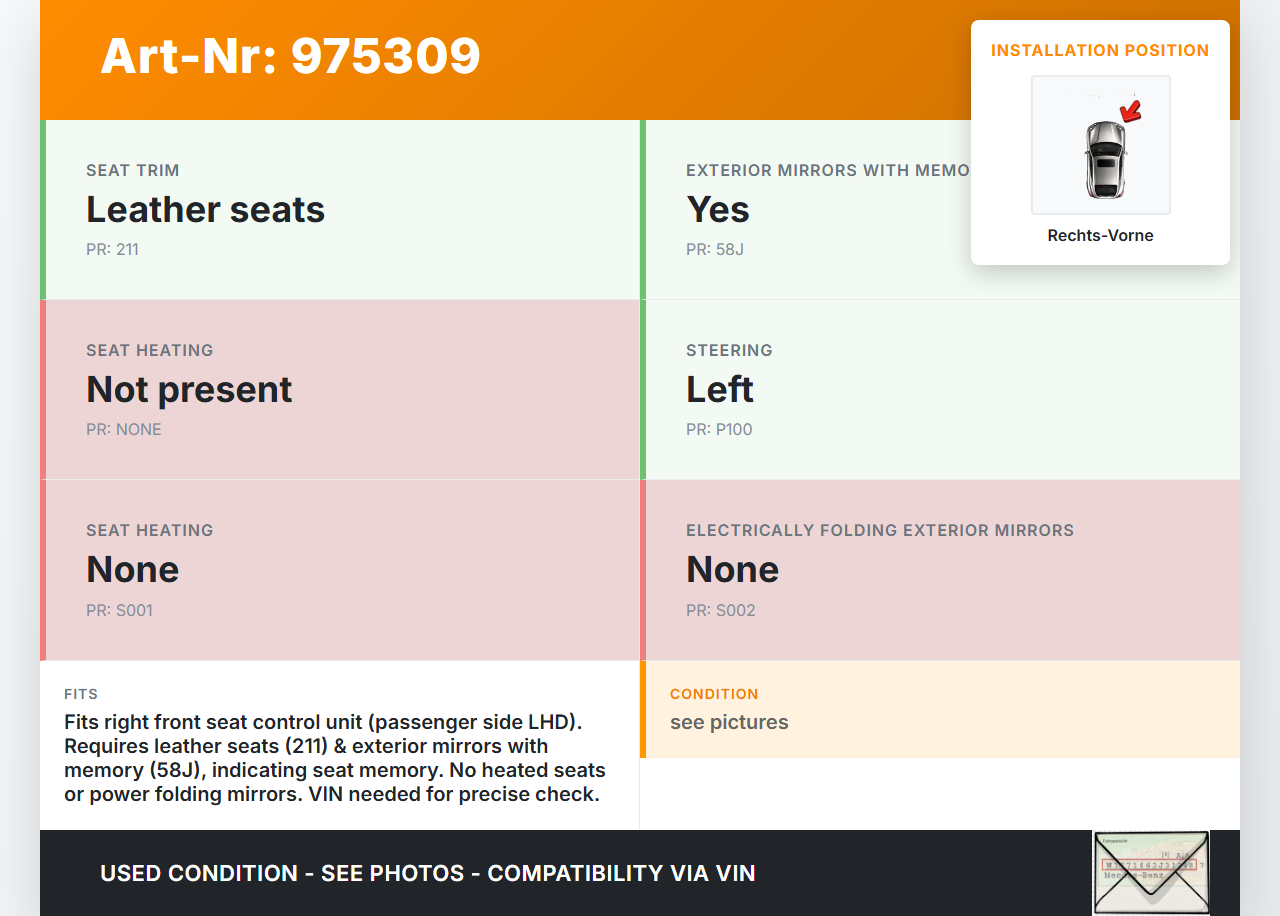Click the red arrow on the car diagram
1280x916 pixels.
(1131, 110)
